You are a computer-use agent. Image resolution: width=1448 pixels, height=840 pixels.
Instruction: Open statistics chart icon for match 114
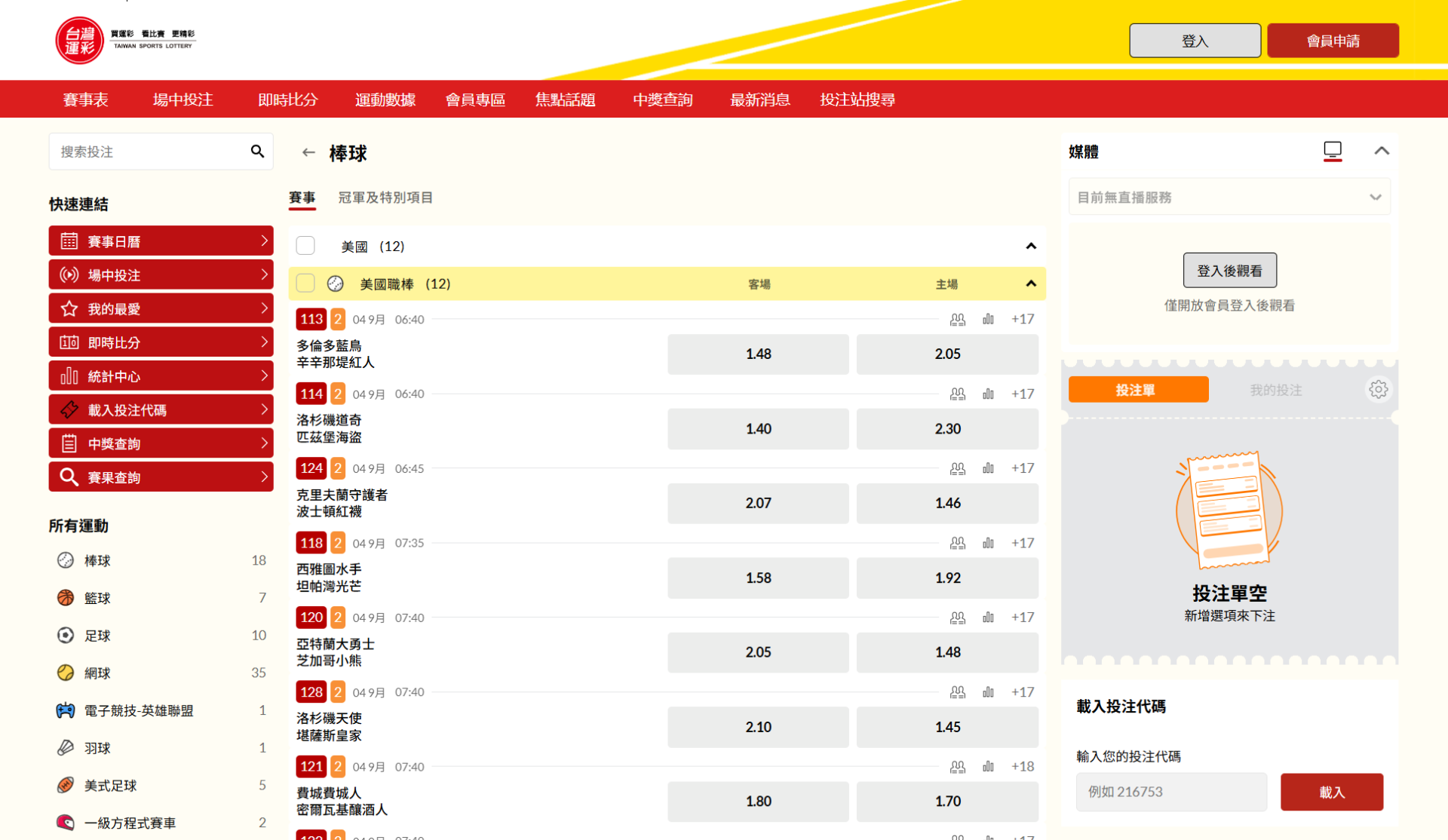(988, 394)
